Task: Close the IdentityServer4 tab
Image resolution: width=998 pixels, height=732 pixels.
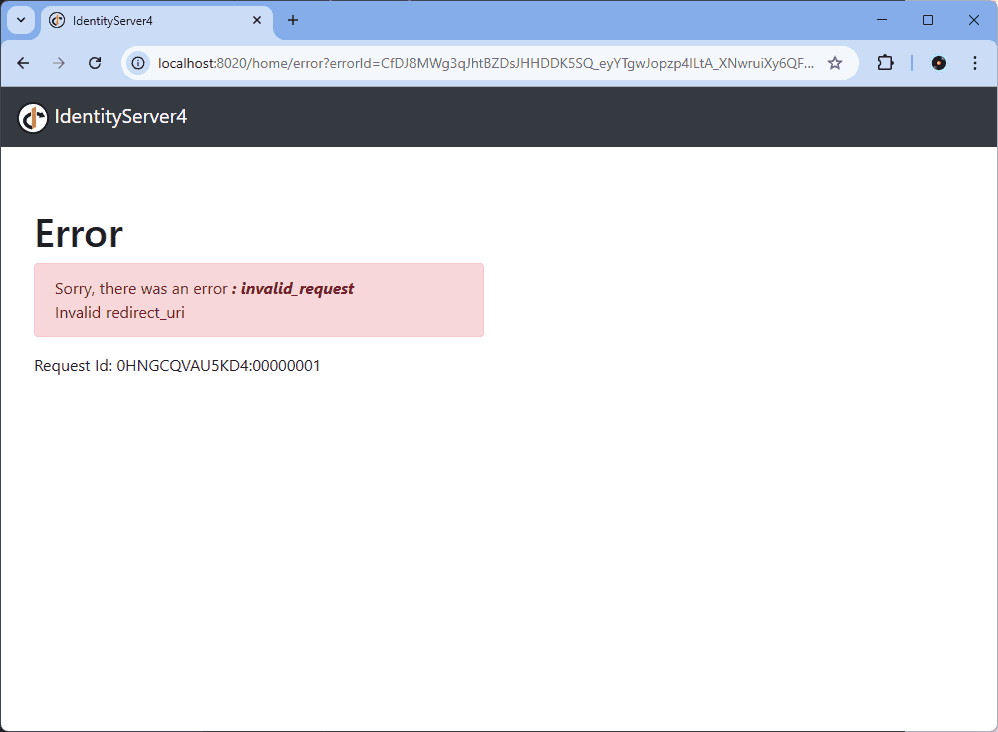Action: click(x=257, y=20)
